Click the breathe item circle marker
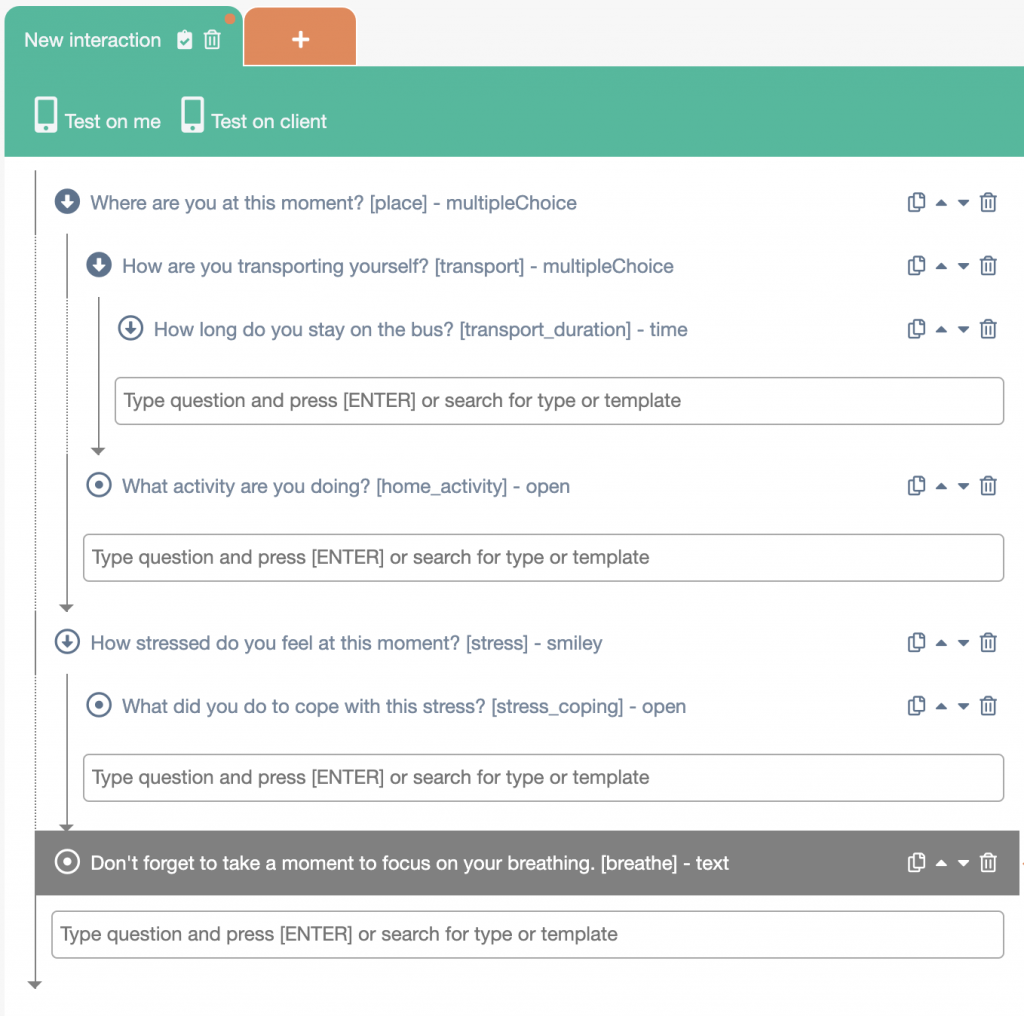 tap(67, 862)
